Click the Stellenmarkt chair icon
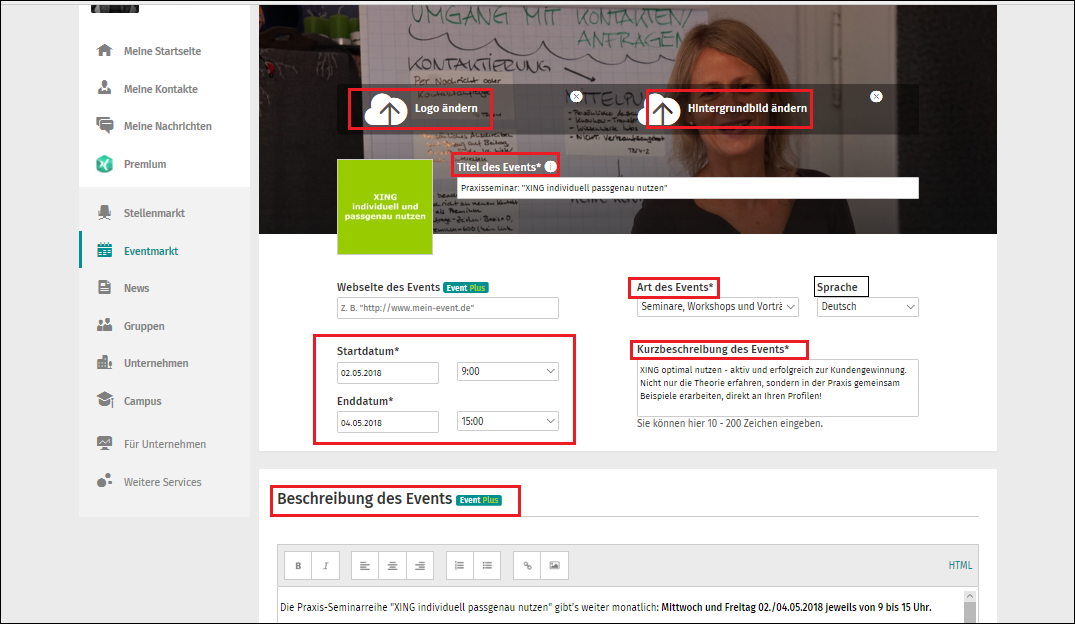Image resolution: width=1075 pixels, height=624 pixels. [x=104, y=213]
